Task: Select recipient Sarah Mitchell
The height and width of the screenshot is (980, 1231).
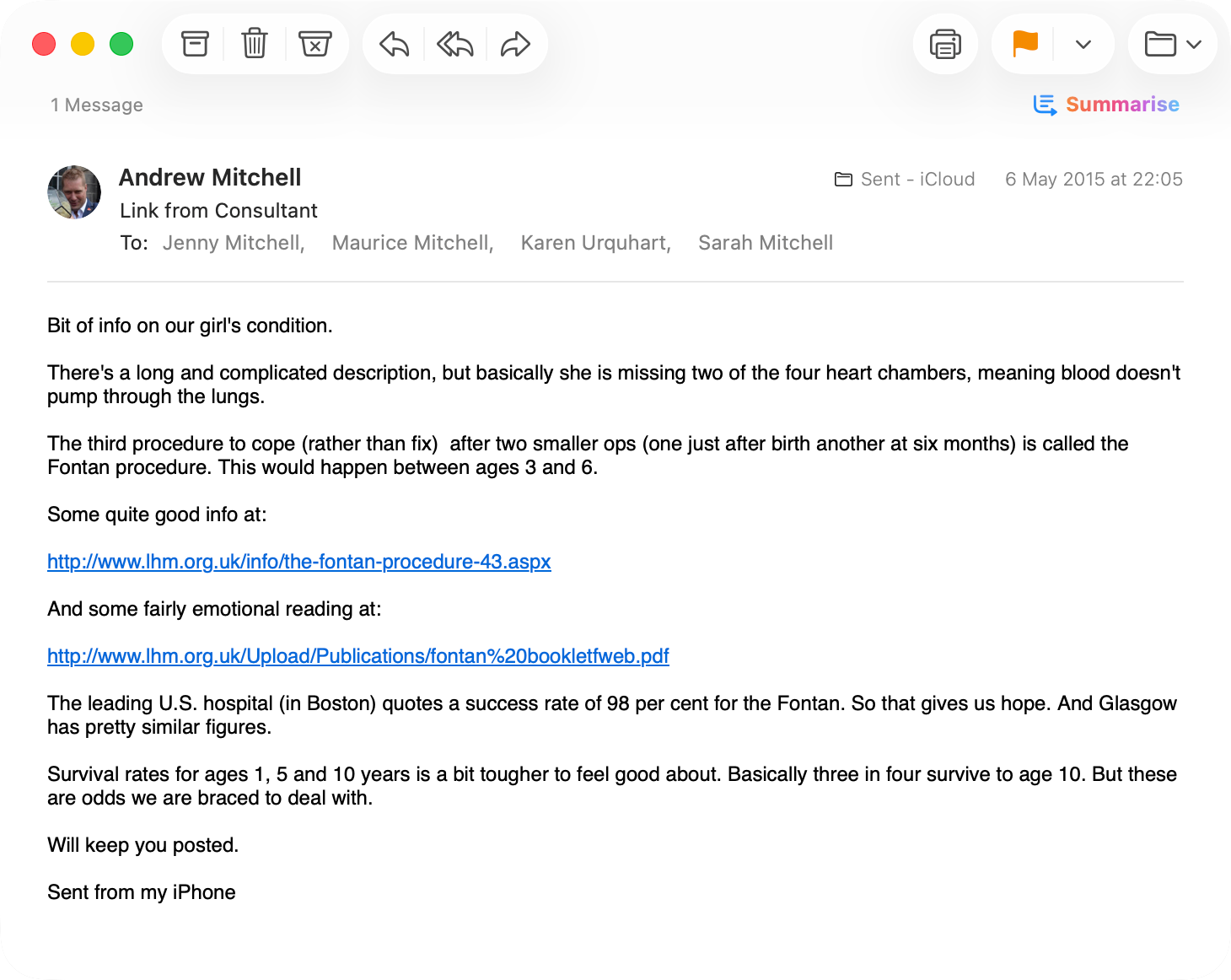Action: pyautogui.click(x=766, y=243)
